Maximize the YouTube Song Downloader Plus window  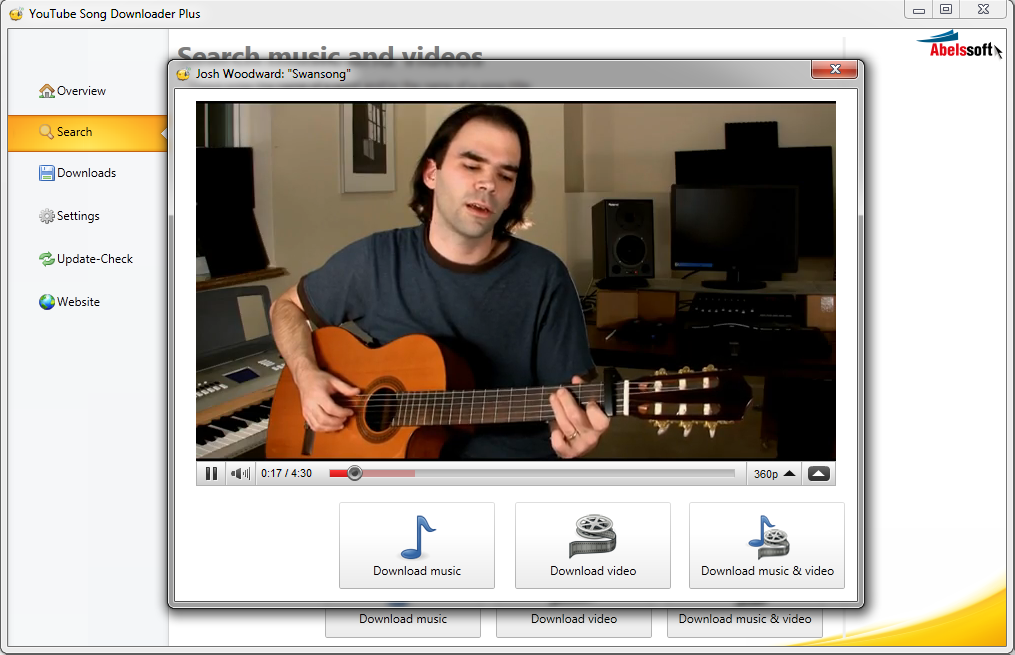[x=946, y=10]
